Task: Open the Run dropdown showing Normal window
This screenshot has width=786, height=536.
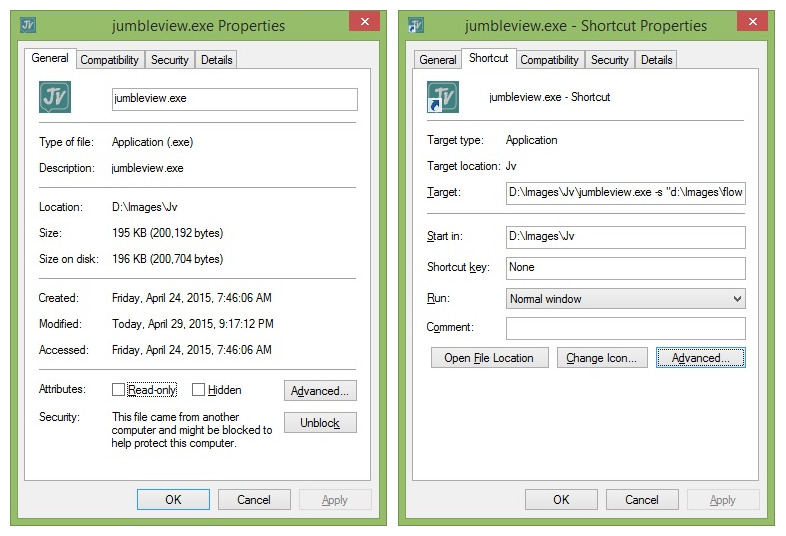Action: click(x=626, y=299)
